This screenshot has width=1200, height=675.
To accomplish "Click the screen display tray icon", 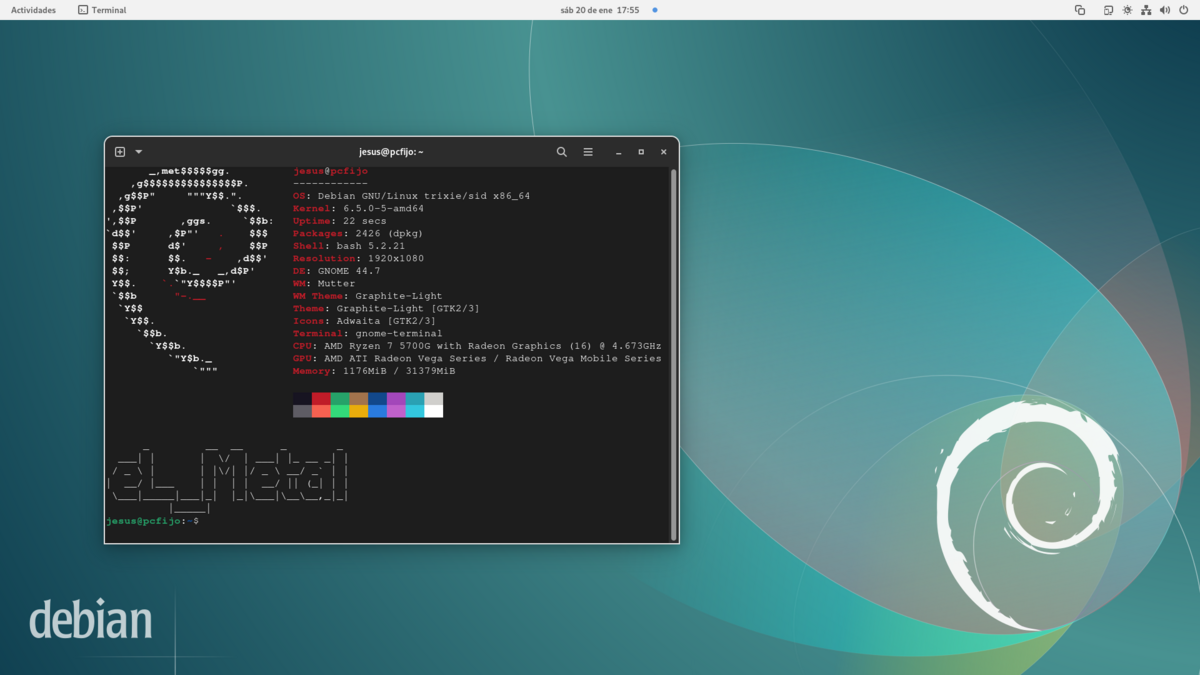I will tap(1108, 10).
